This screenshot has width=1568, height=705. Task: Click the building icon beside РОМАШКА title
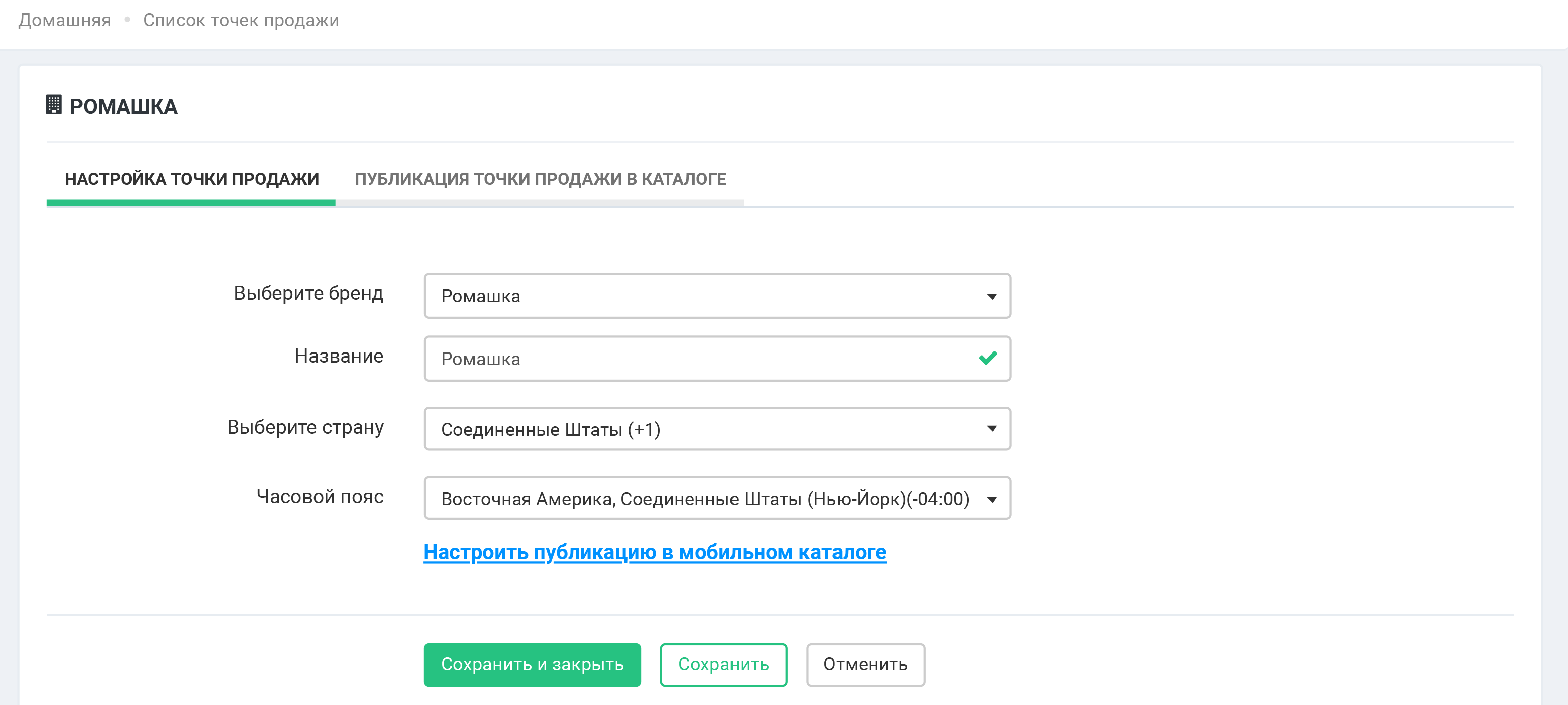54,105
